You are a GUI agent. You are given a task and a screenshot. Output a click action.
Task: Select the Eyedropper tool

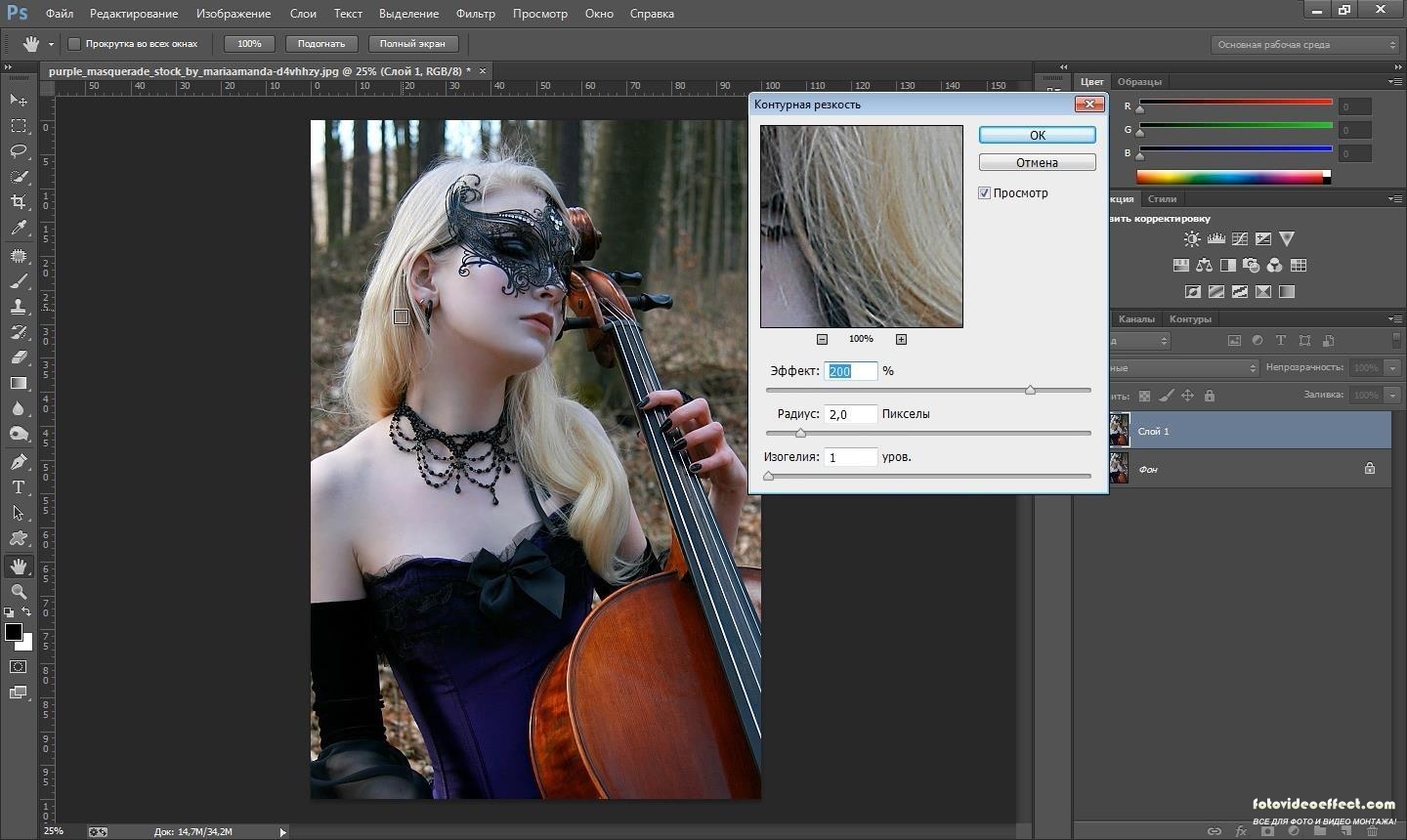coord(19,228)
